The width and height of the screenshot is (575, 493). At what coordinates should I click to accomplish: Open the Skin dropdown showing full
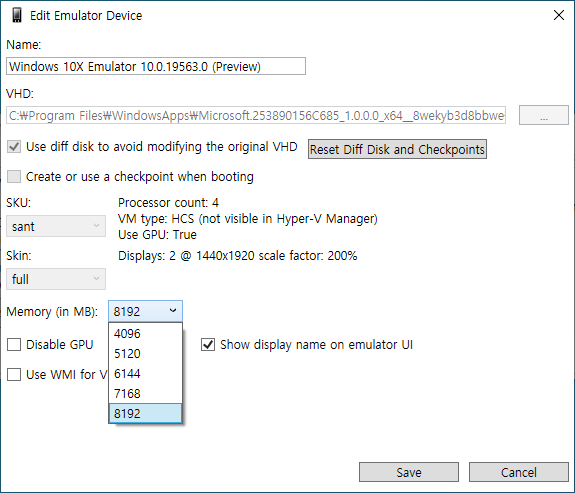[56, 279]
